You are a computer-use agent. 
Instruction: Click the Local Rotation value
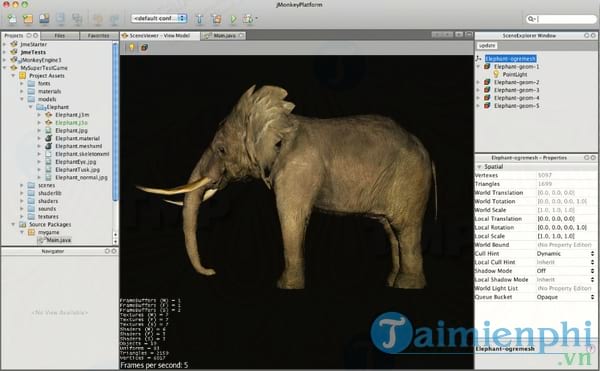566,228
